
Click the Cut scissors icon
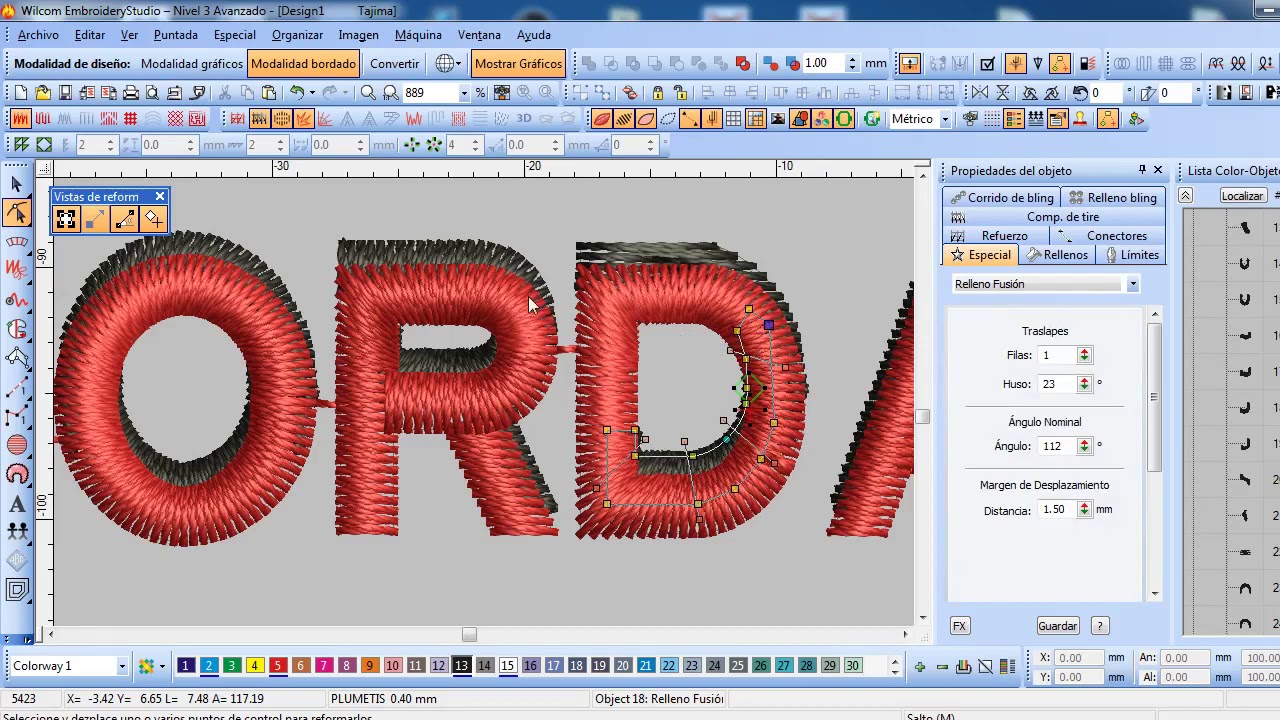224,92
